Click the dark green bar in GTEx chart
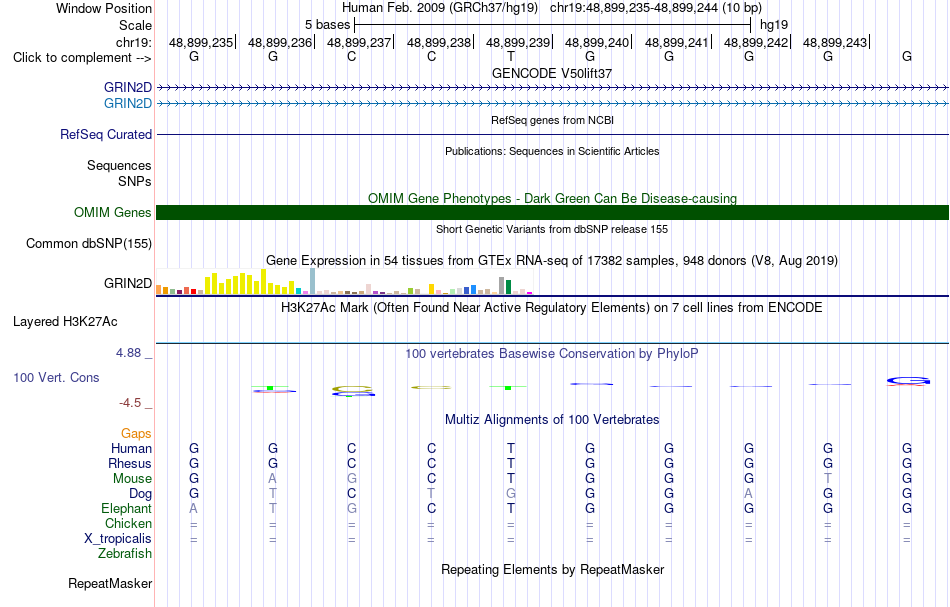The height and width of the screenshot is (607, 950). pyautogui.click(x=508, y=287)
